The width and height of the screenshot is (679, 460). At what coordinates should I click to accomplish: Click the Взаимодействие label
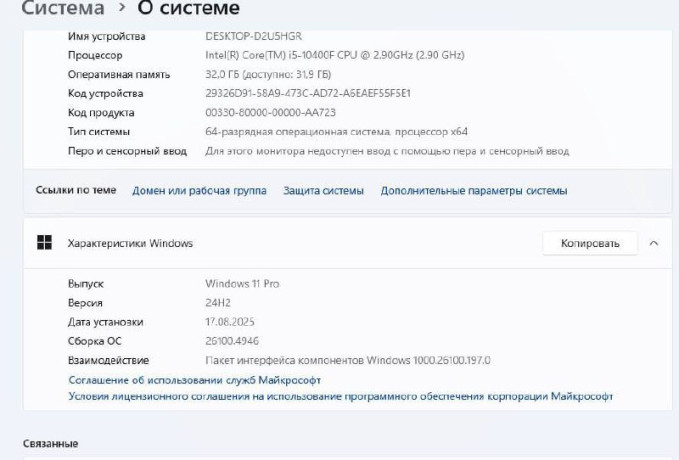pyautogui.click(x=108, y=360)
